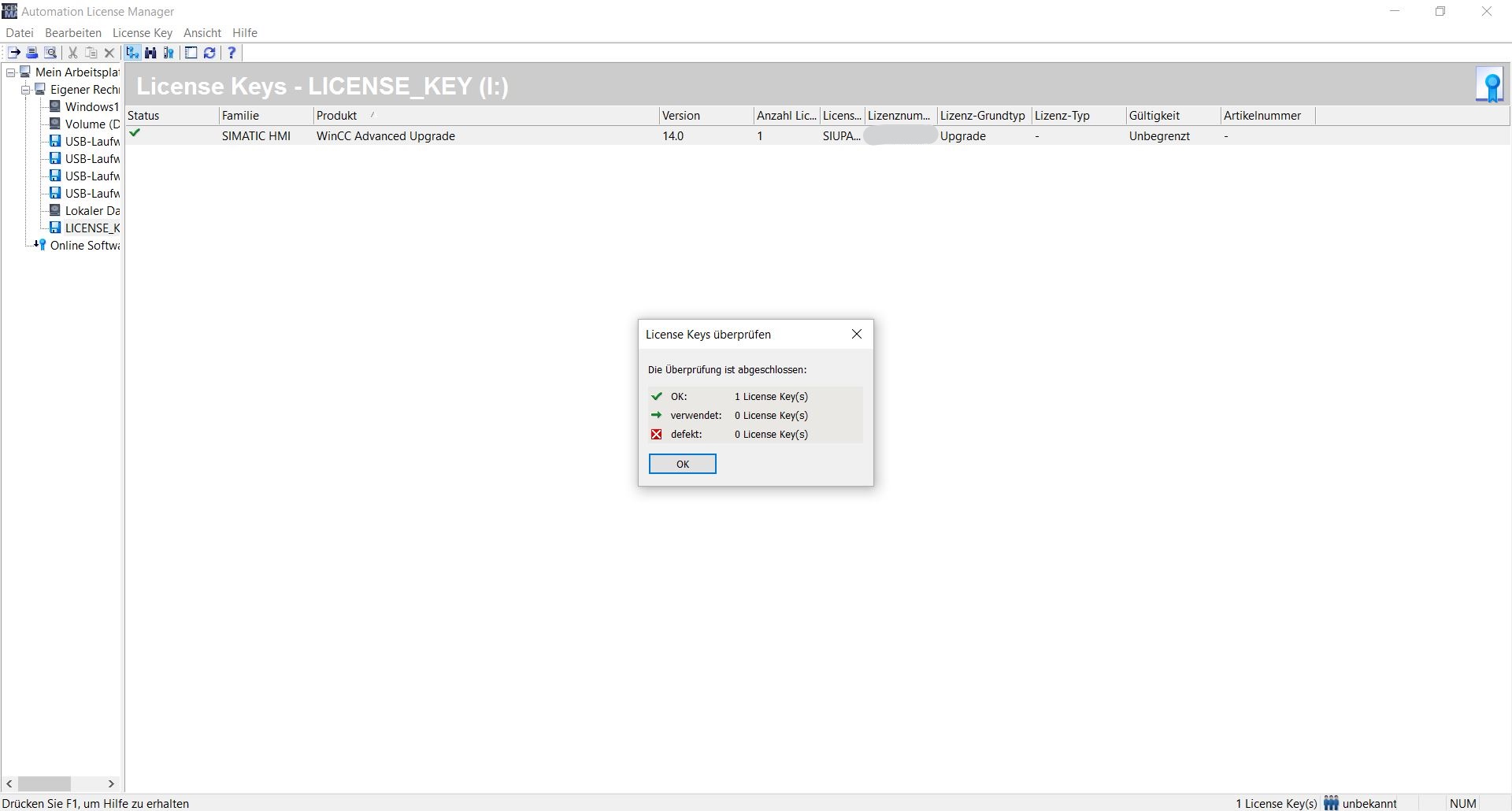Select the Lokaler Da drive tree item
The image size is (1512, 811).
coord(92,211)
